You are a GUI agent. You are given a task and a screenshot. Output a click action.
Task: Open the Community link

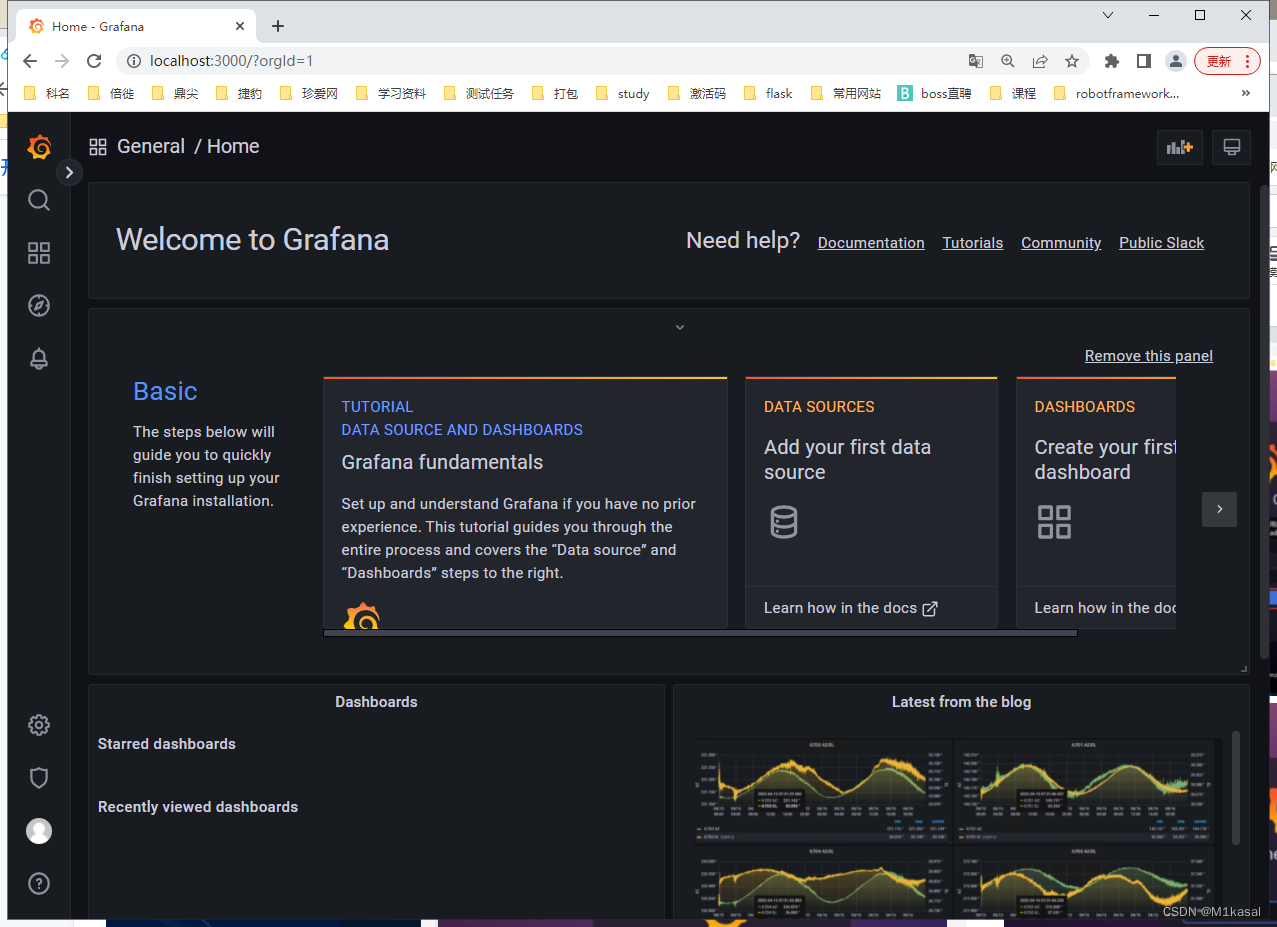[1061, 243]
